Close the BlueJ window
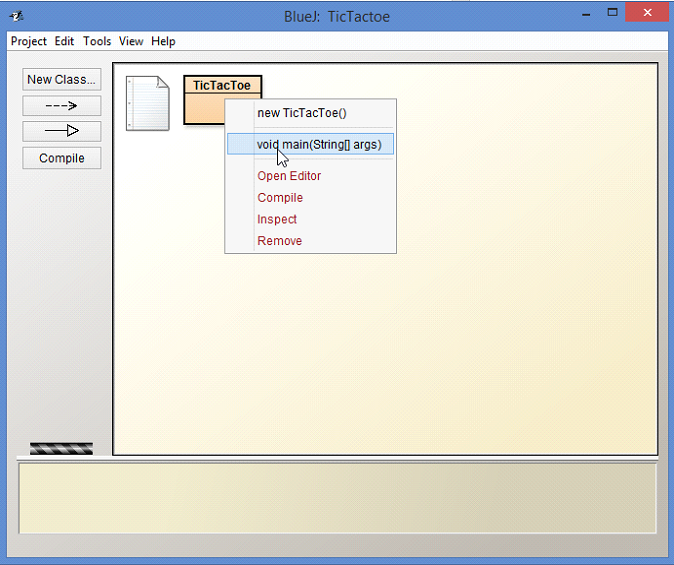Screen dimensions: 674x565 (x=647, y=12)
